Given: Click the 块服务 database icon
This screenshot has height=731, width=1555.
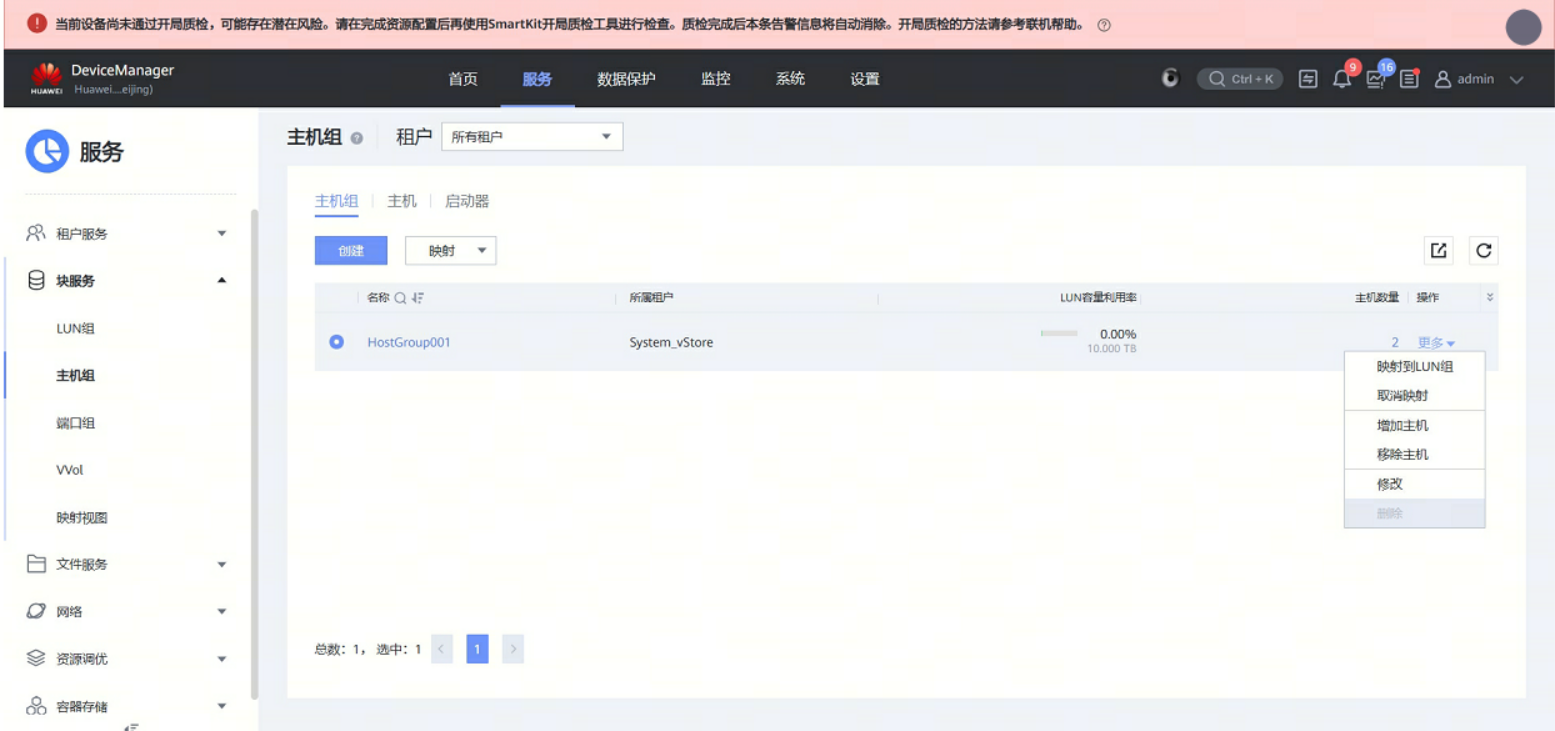Looking at the screenshot, I should [36, 280].
